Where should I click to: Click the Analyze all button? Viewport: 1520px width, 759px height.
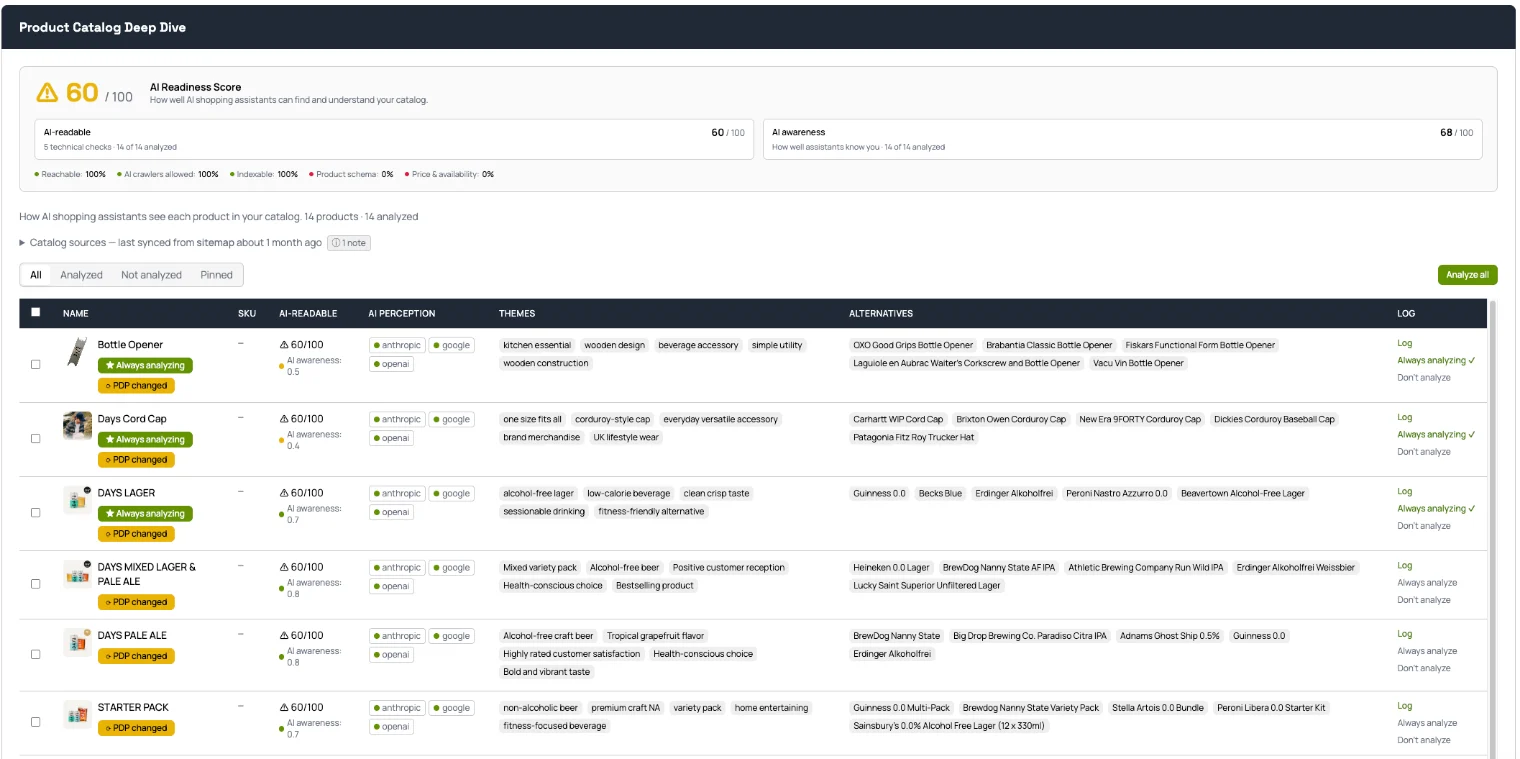pos(1467,275)
